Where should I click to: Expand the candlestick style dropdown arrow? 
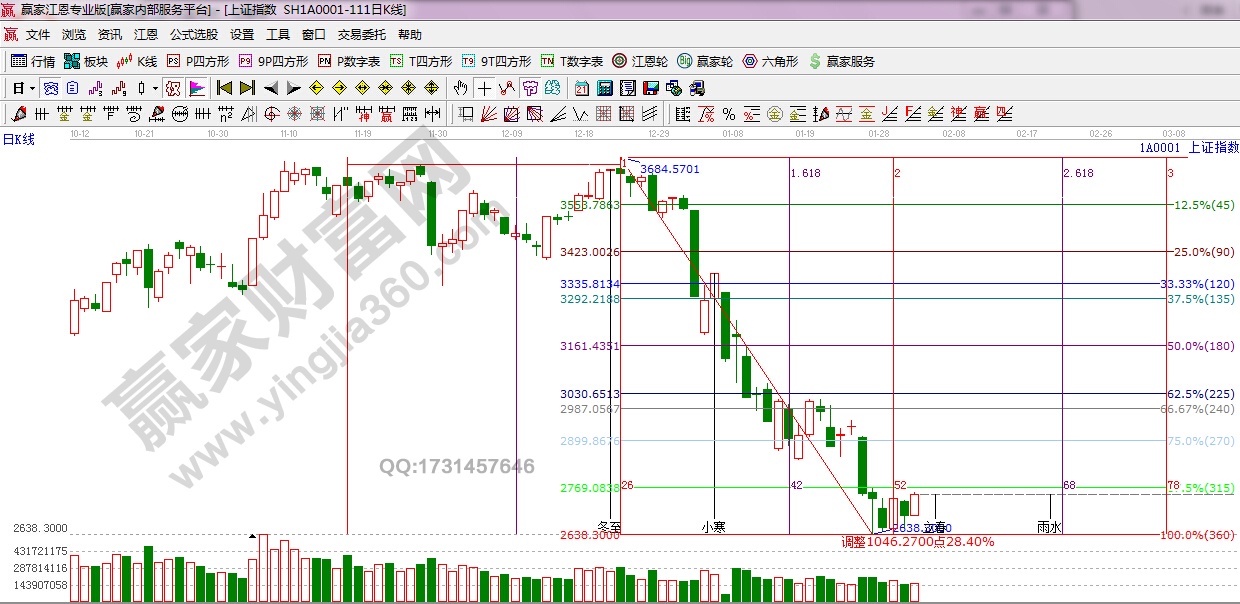[155, 88]
